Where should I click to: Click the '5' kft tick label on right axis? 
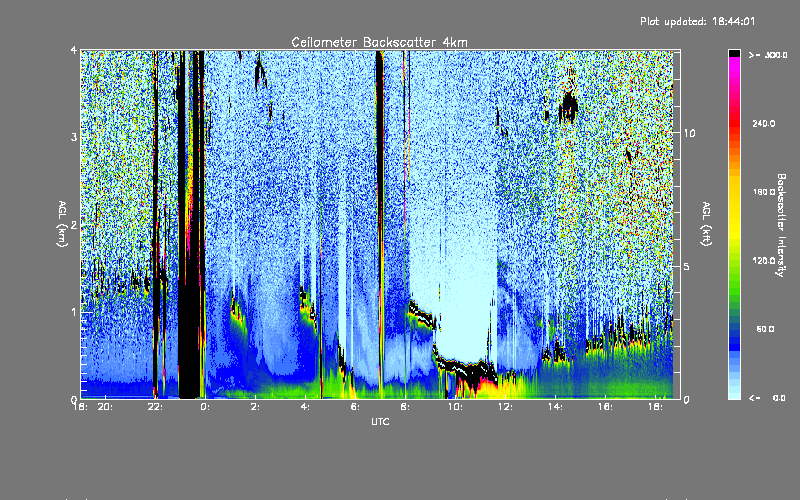click(686, 266)
